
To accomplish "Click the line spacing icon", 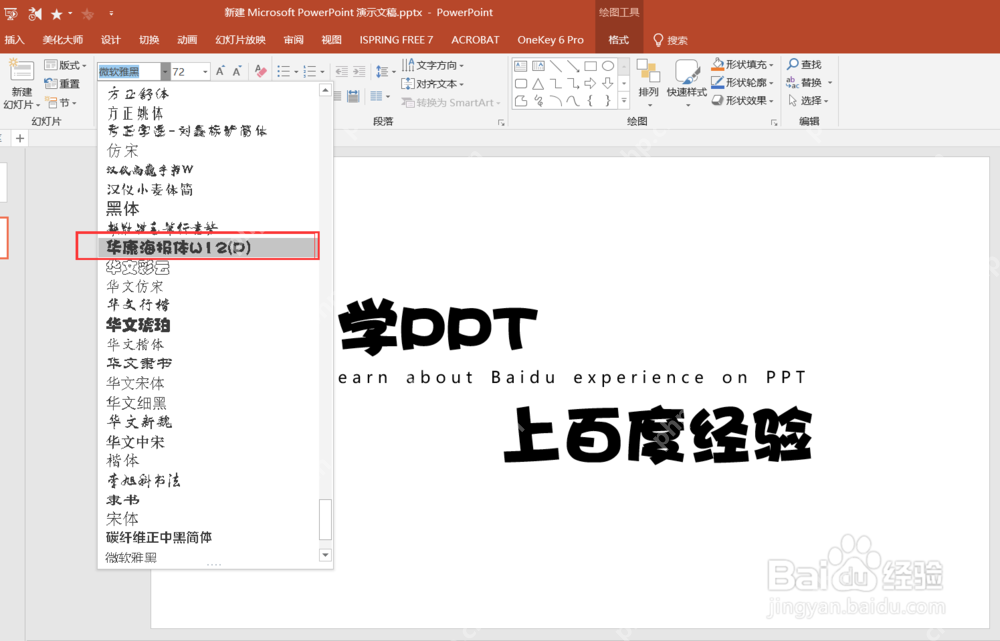I will 381,71.
